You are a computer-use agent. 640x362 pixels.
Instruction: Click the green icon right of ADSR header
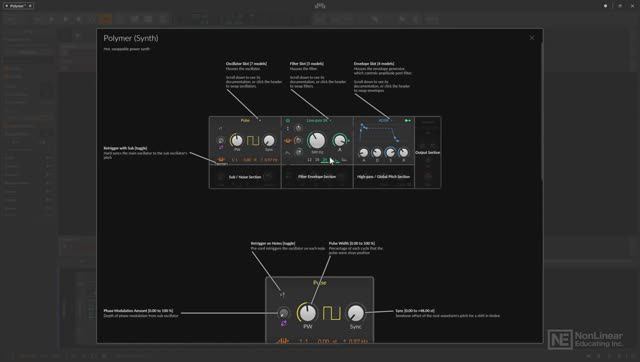point(408,120)
